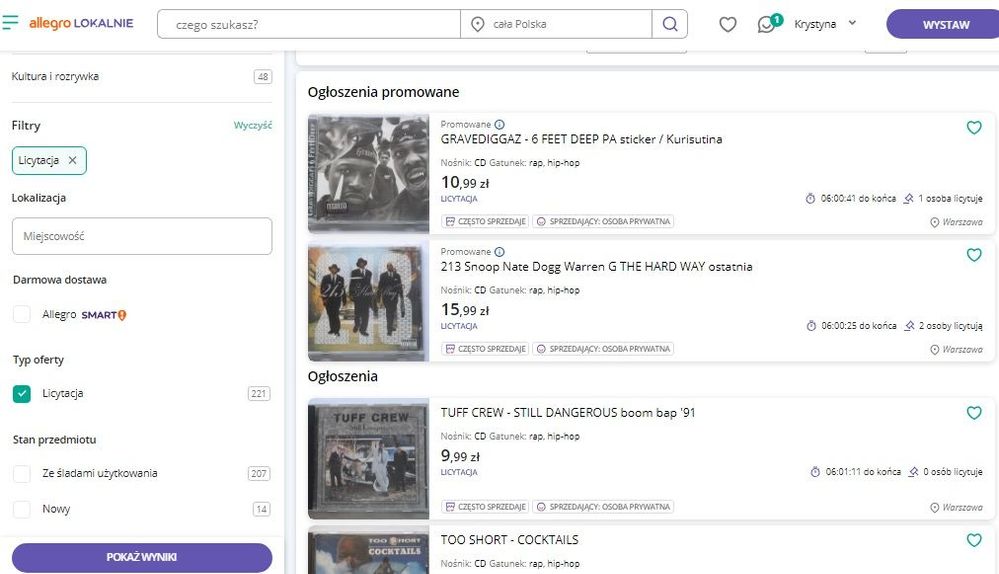Open Kultura i rozrywka category

55,76
